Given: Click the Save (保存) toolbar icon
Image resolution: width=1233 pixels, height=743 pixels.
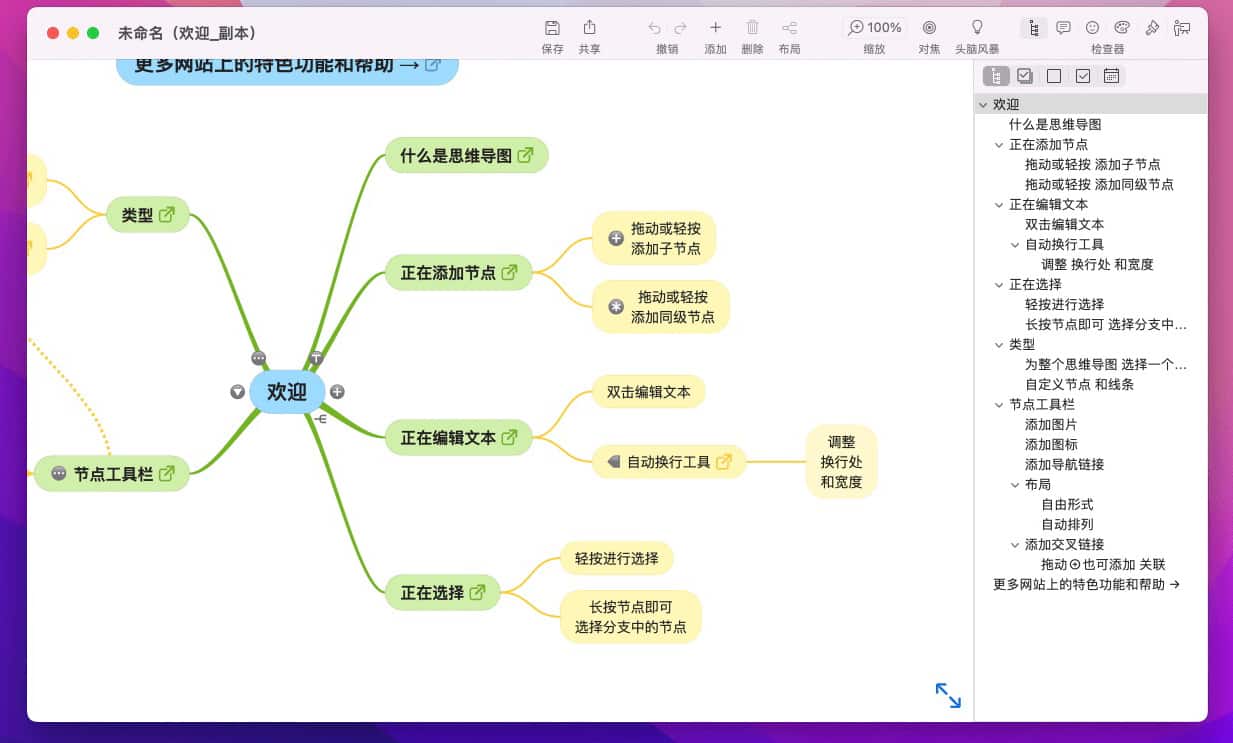Looking at the screenshot, I should coord(552,28).
